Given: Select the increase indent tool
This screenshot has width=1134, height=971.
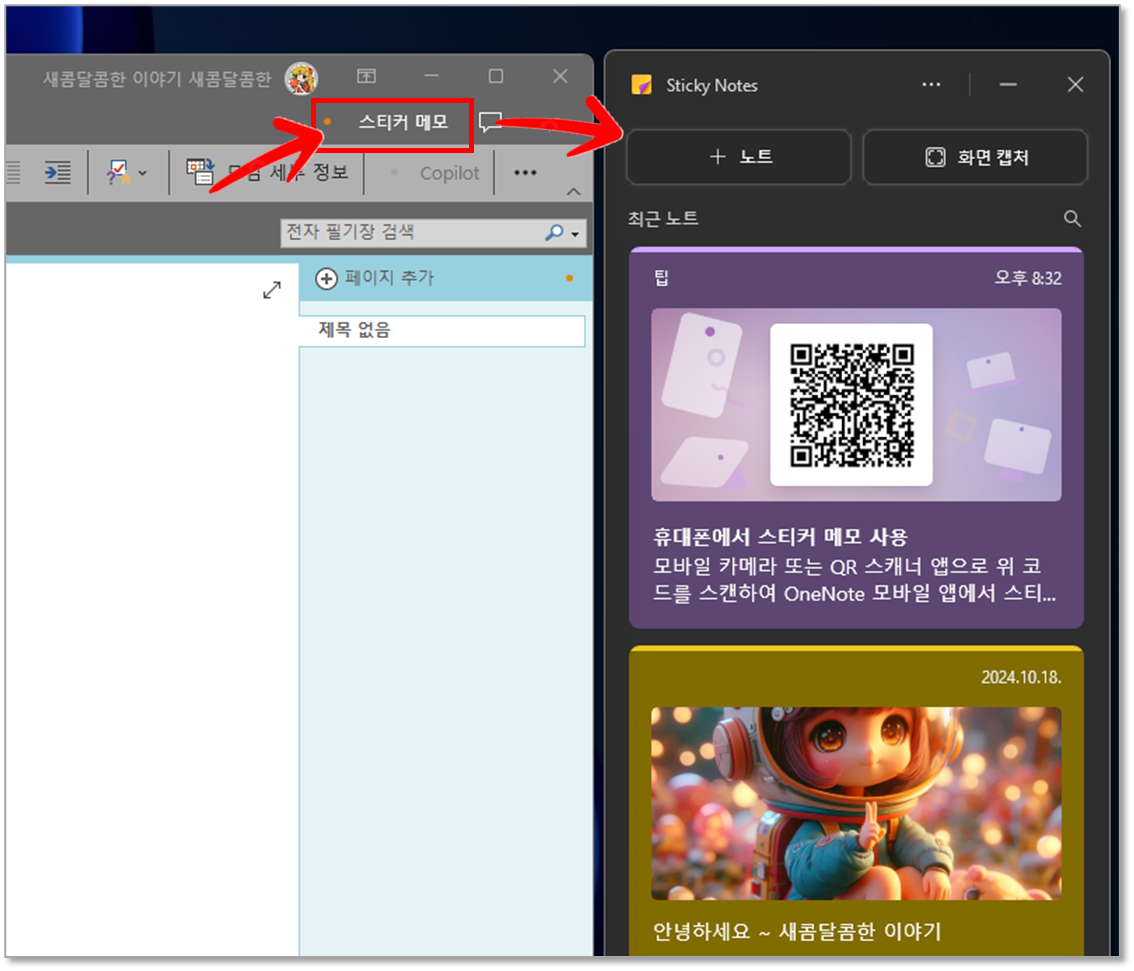Looking at the screenshot, I should click(x=57, y=171).
